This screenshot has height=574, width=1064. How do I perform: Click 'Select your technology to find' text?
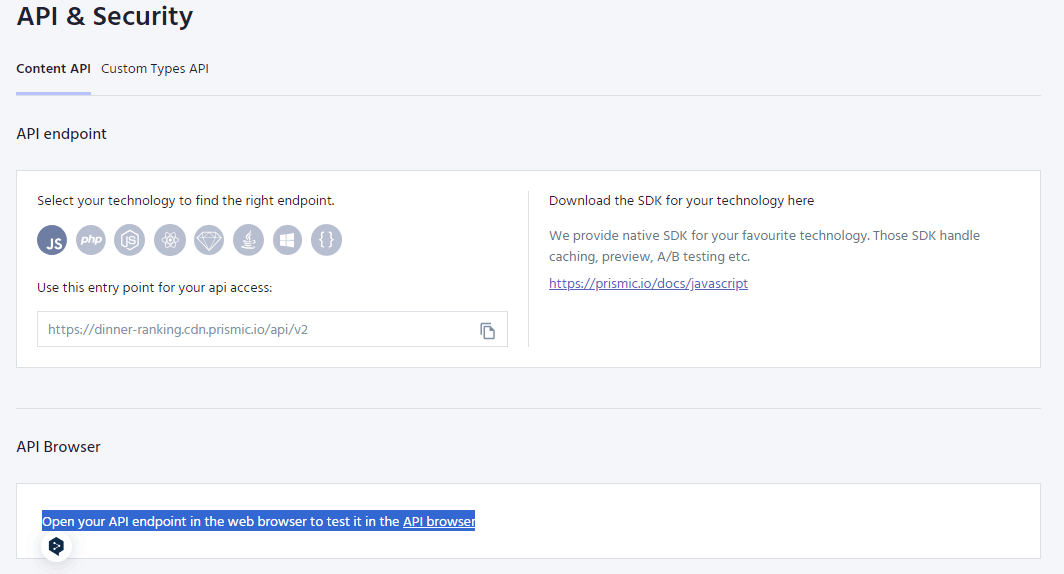point(185,200)
